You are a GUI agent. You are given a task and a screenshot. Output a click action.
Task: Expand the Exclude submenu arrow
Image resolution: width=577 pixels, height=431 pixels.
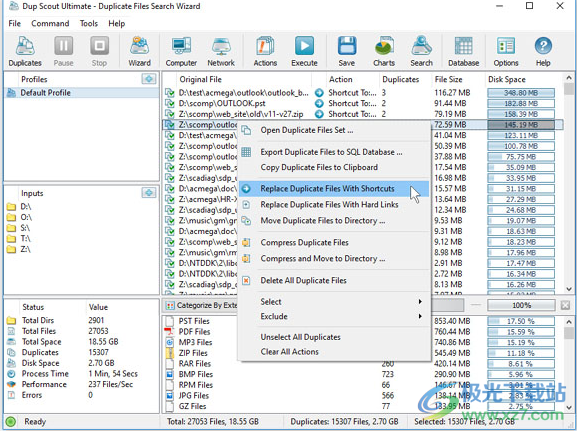[420, 316]
